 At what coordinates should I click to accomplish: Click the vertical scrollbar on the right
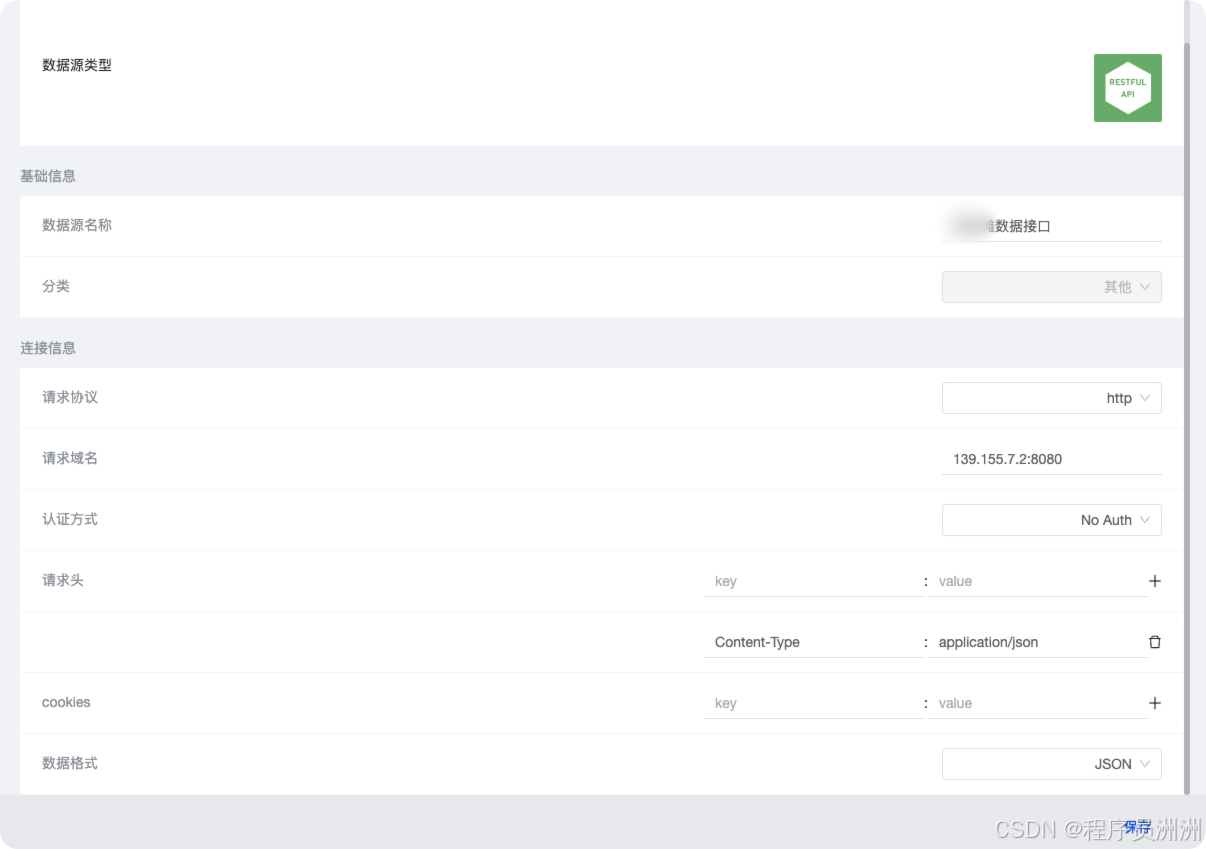coord(1187,400)
